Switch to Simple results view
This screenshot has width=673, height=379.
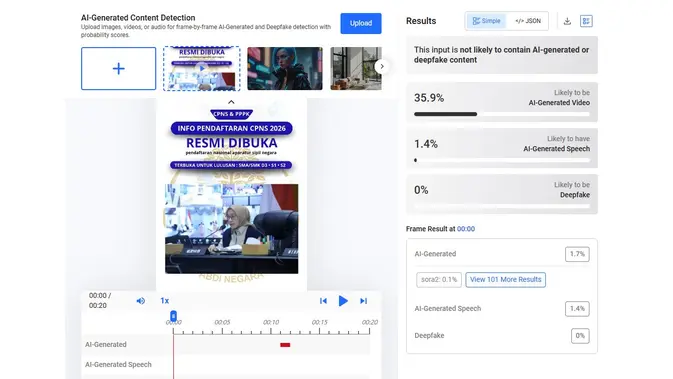pyautogui.click(x=486, y=21)
